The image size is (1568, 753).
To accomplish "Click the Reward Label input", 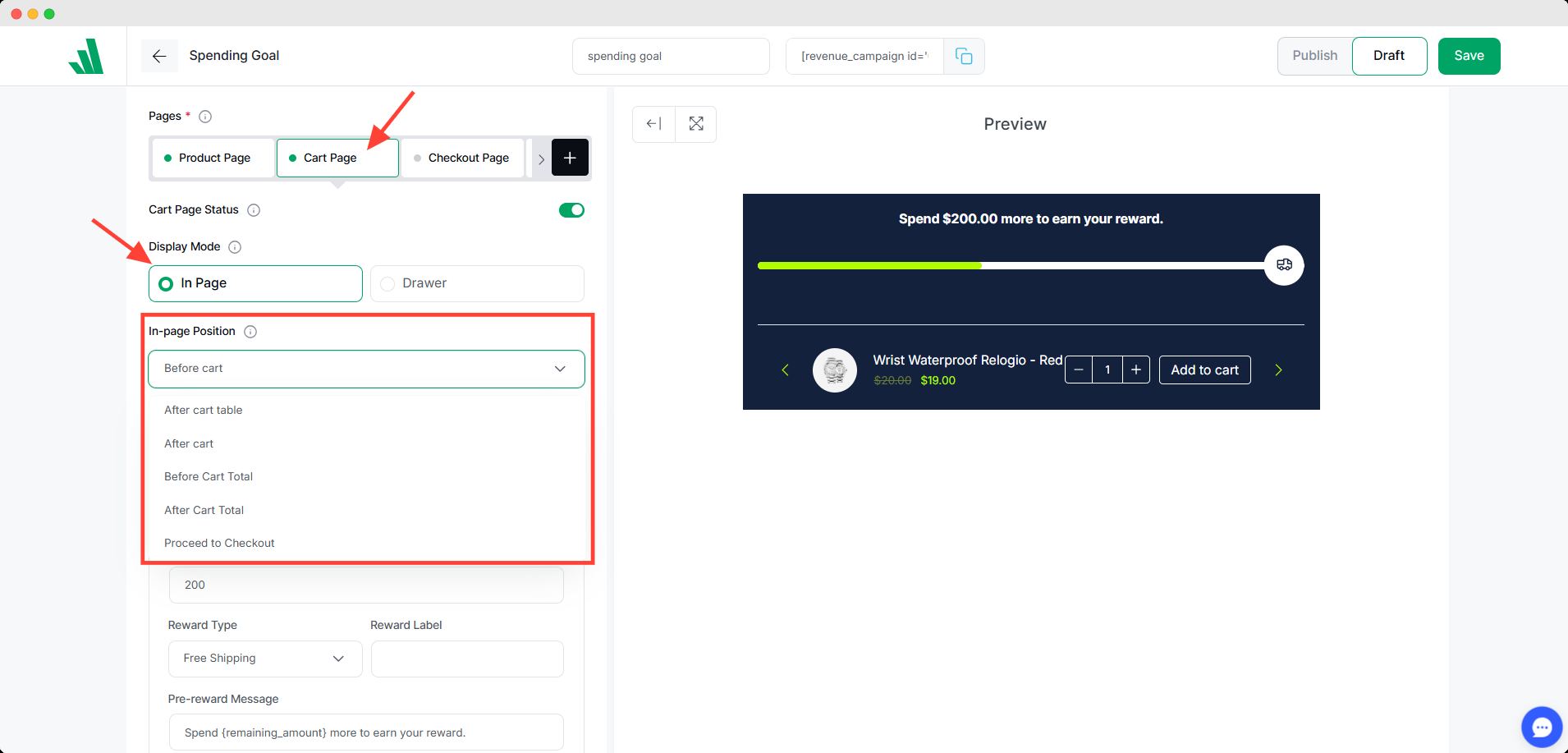I will click(467, 659).
